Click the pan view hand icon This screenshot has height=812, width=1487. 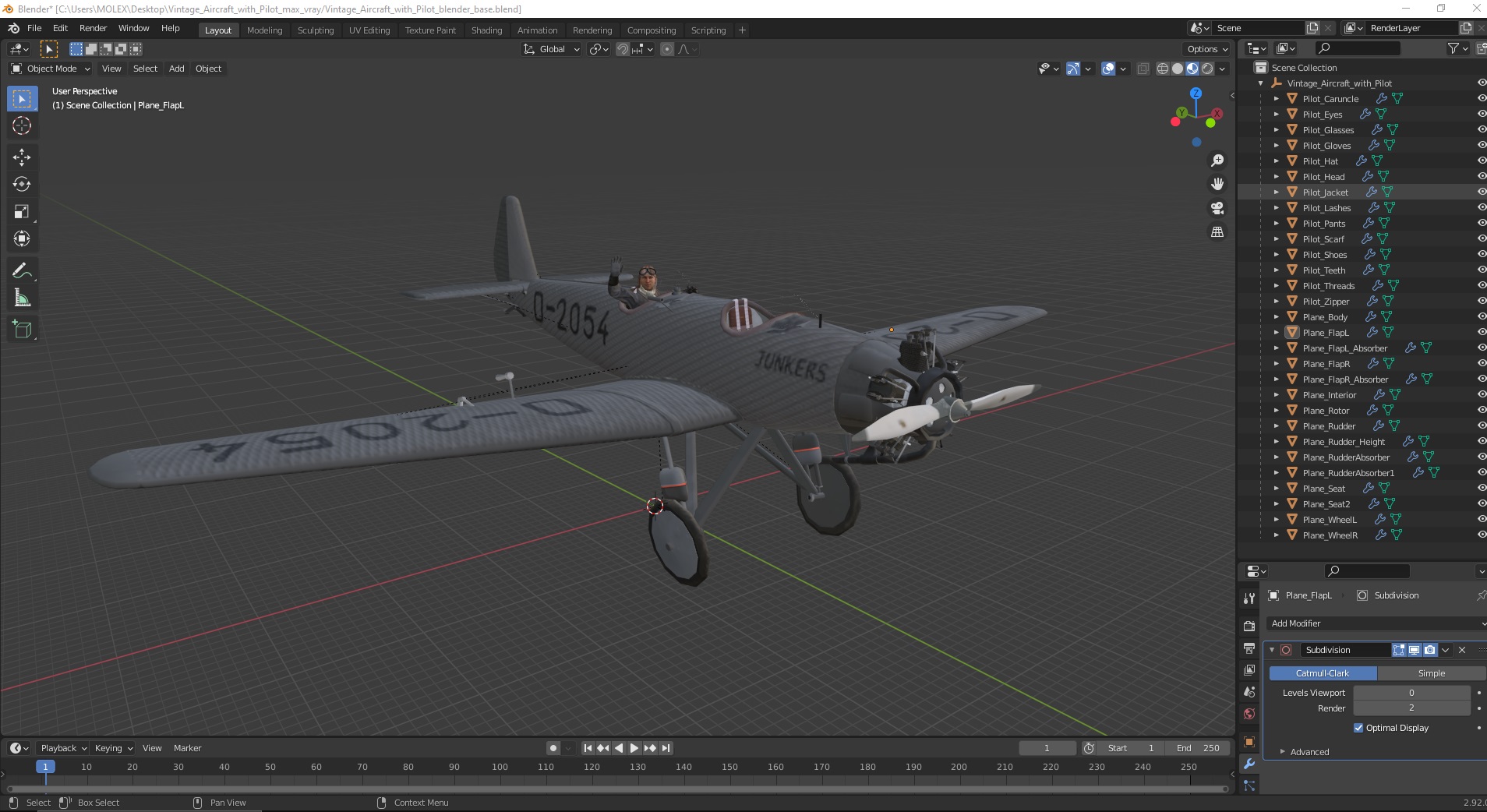point(1217,184)
